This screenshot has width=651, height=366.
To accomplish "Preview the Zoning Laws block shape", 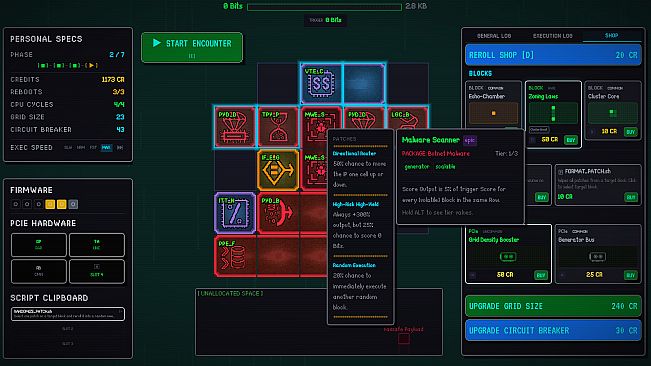I will (553, 113).
